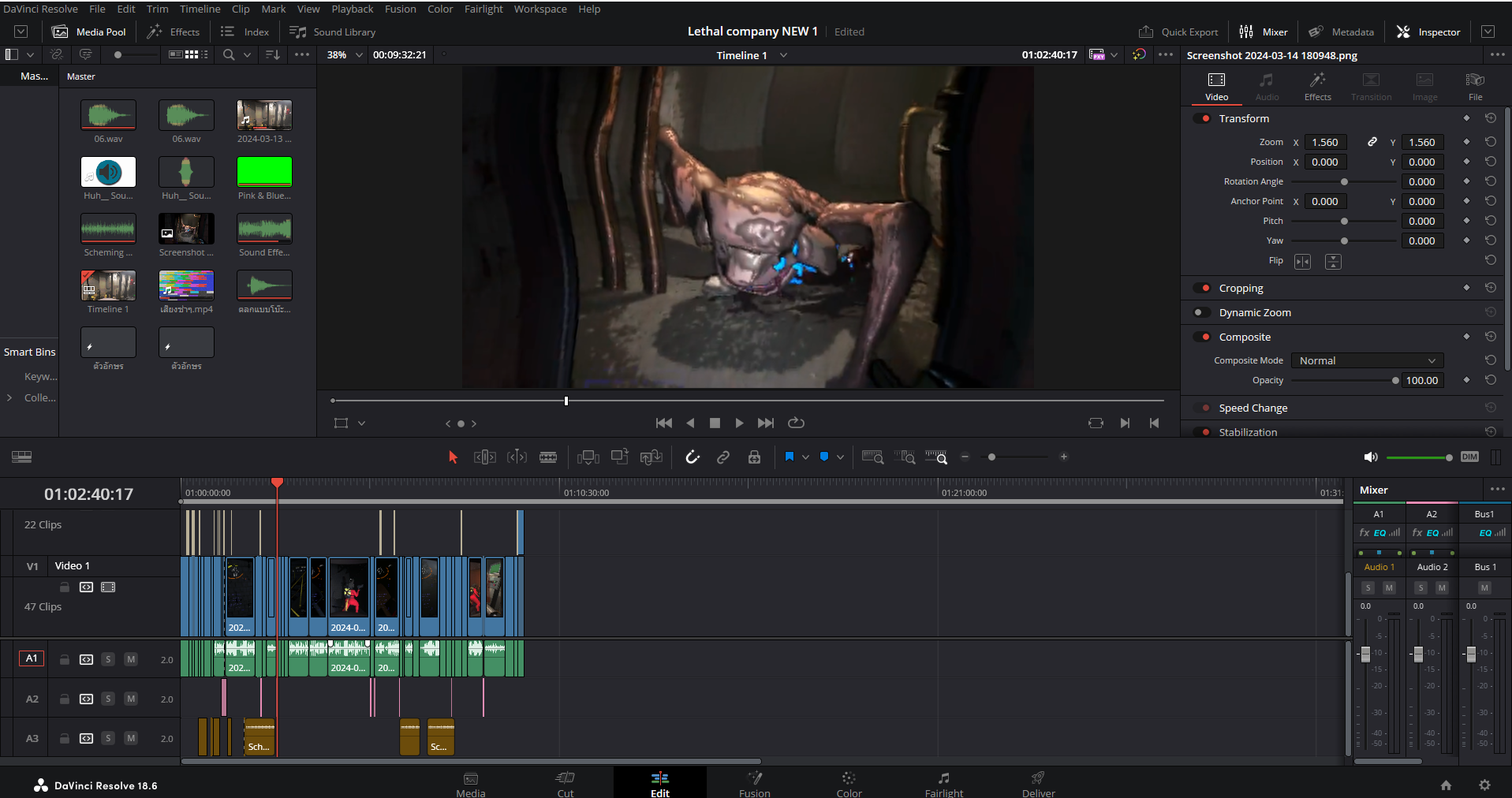Toggle Cropping section enable dot

pos(1202,288)
